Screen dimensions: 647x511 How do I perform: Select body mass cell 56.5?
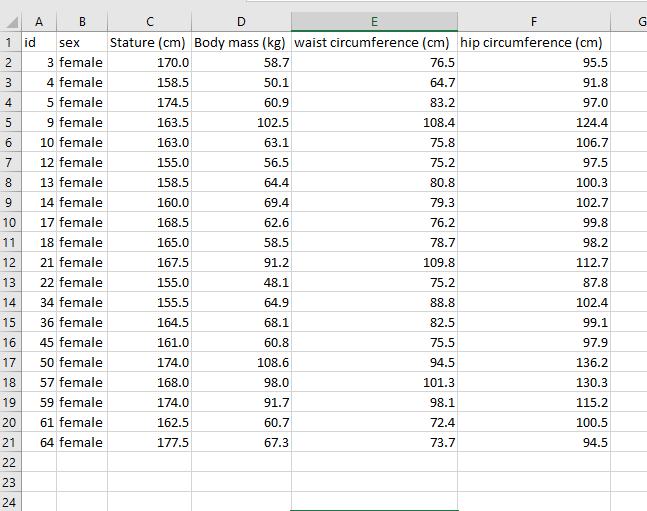[241, 162]
